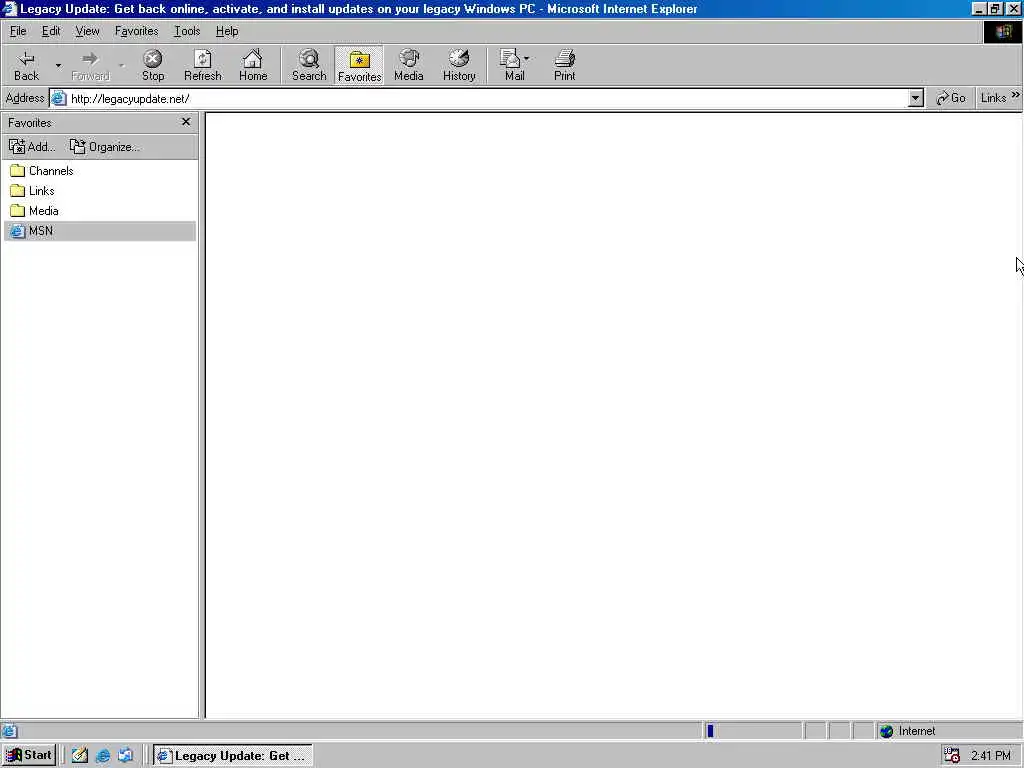Close the Favorites side panel
Viewport: 1024px width, 768px height.
tap(186, 122)
